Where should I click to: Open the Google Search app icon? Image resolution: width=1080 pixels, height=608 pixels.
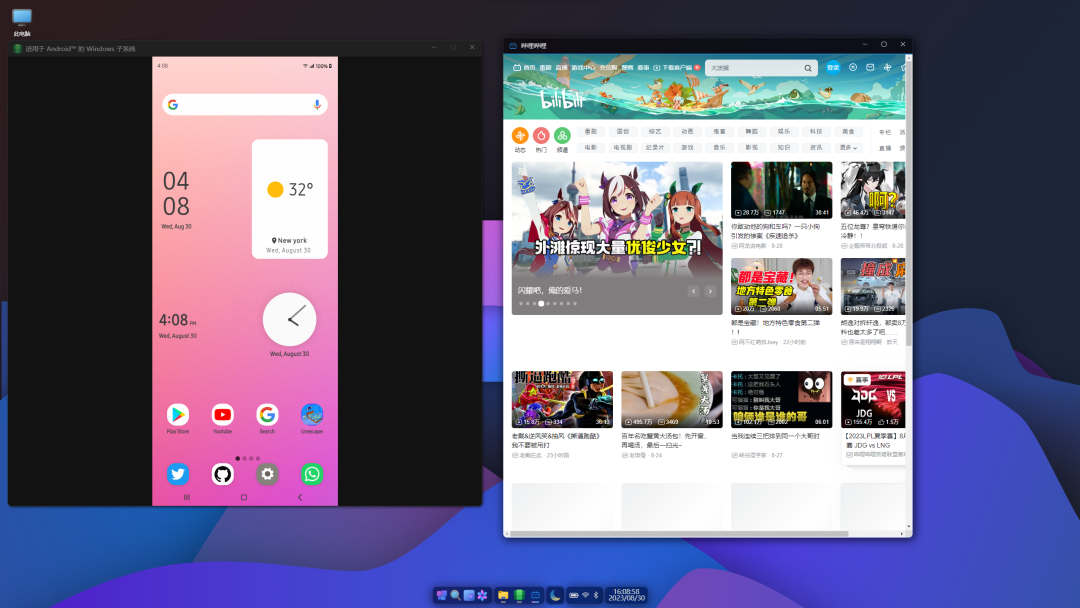click(267, 415)
